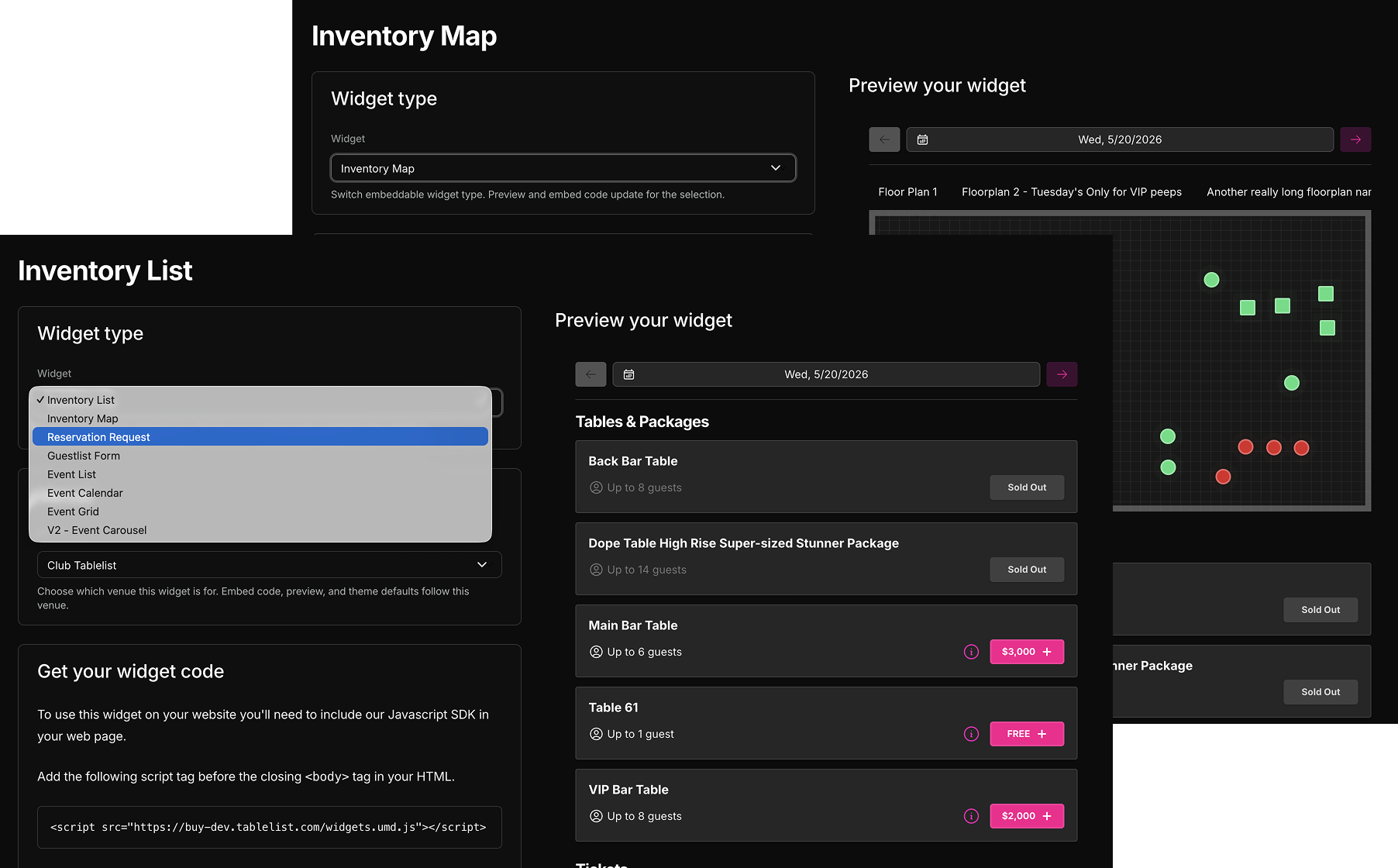
Task: Choose Reservation Request widget type
Action: (x=260, y=437)
